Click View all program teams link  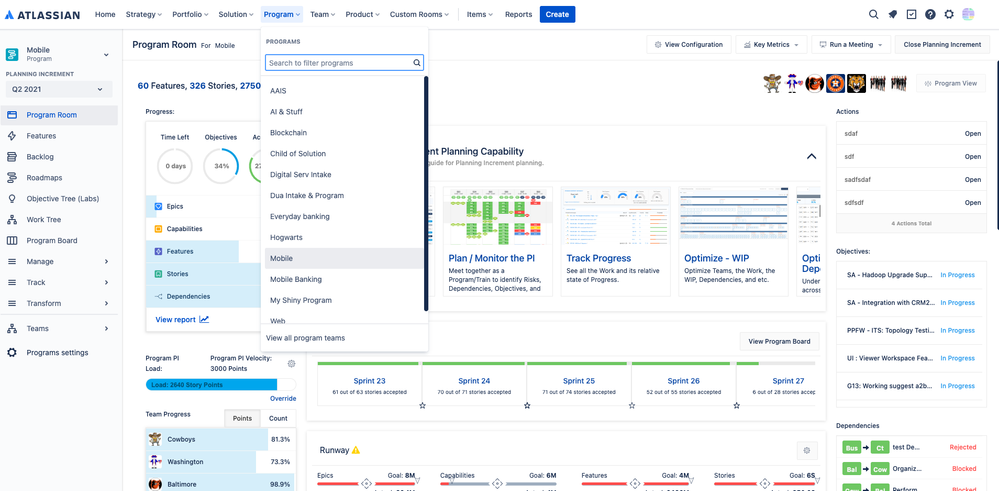pos(306,338)
